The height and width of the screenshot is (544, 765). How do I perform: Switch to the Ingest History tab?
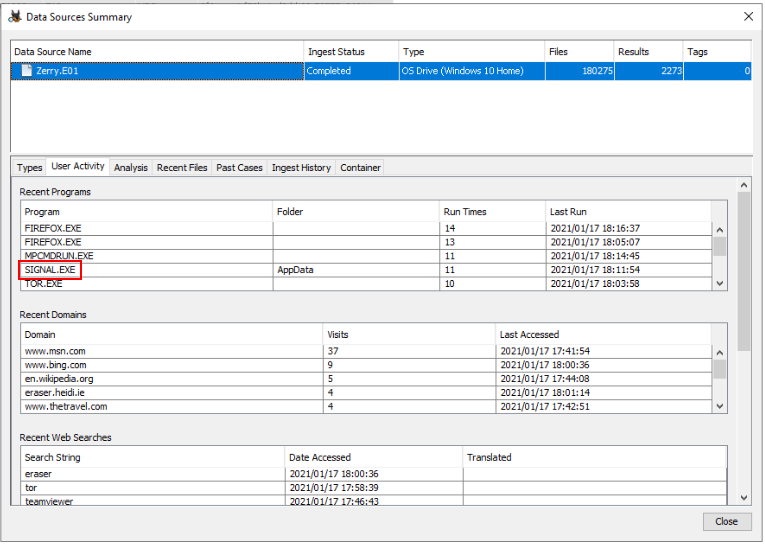point(301,167)
